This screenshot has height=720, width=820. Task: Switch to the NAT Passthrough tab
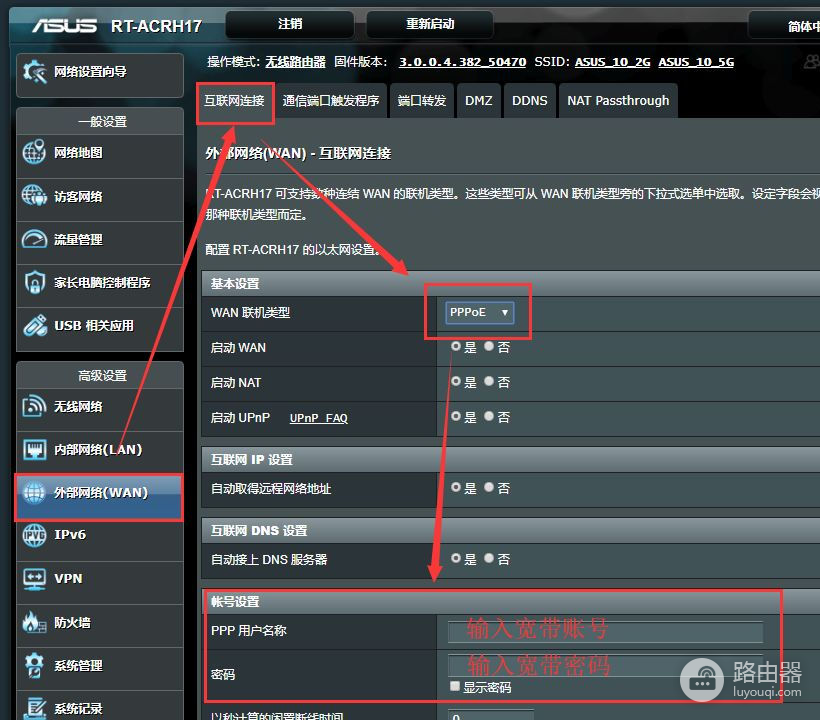coord(618,101)
